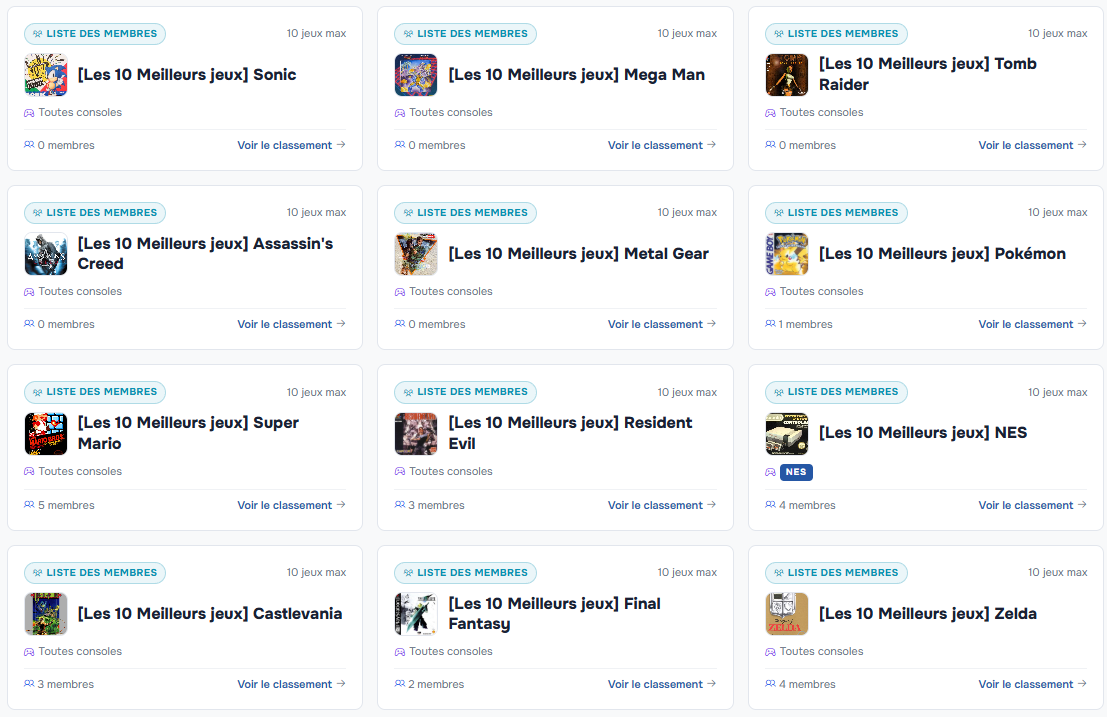Click '1 membres' on the Pokémon card

point(806,325)
